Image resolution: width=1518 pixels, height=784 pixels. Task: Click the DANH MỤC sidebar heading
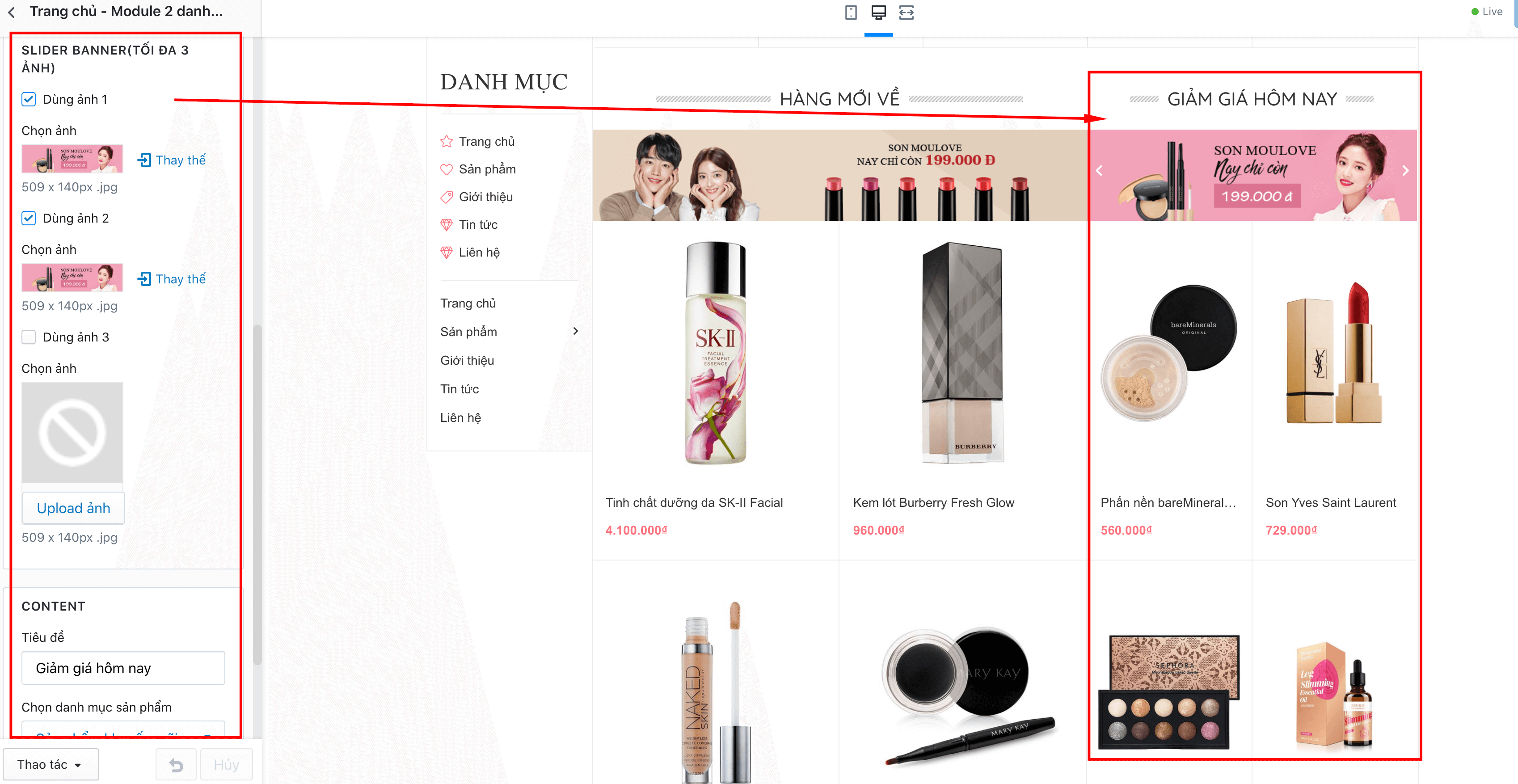[504, 81]
